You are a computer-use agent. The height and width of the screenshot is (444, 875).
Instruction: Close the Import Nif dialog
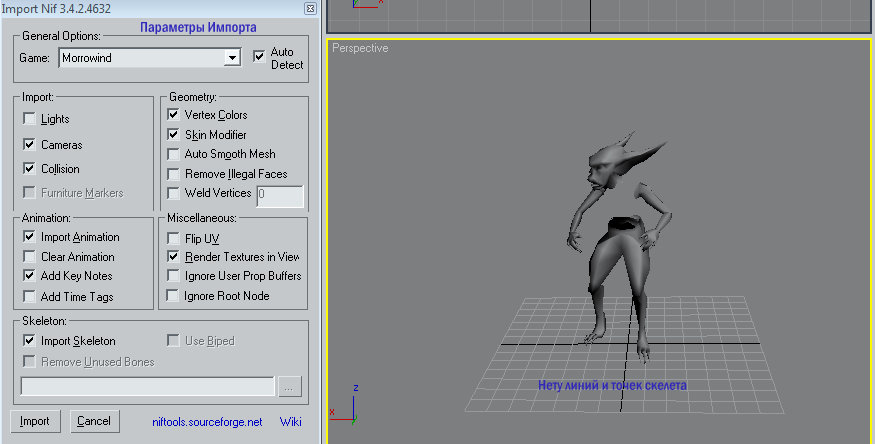coord(310,8)
